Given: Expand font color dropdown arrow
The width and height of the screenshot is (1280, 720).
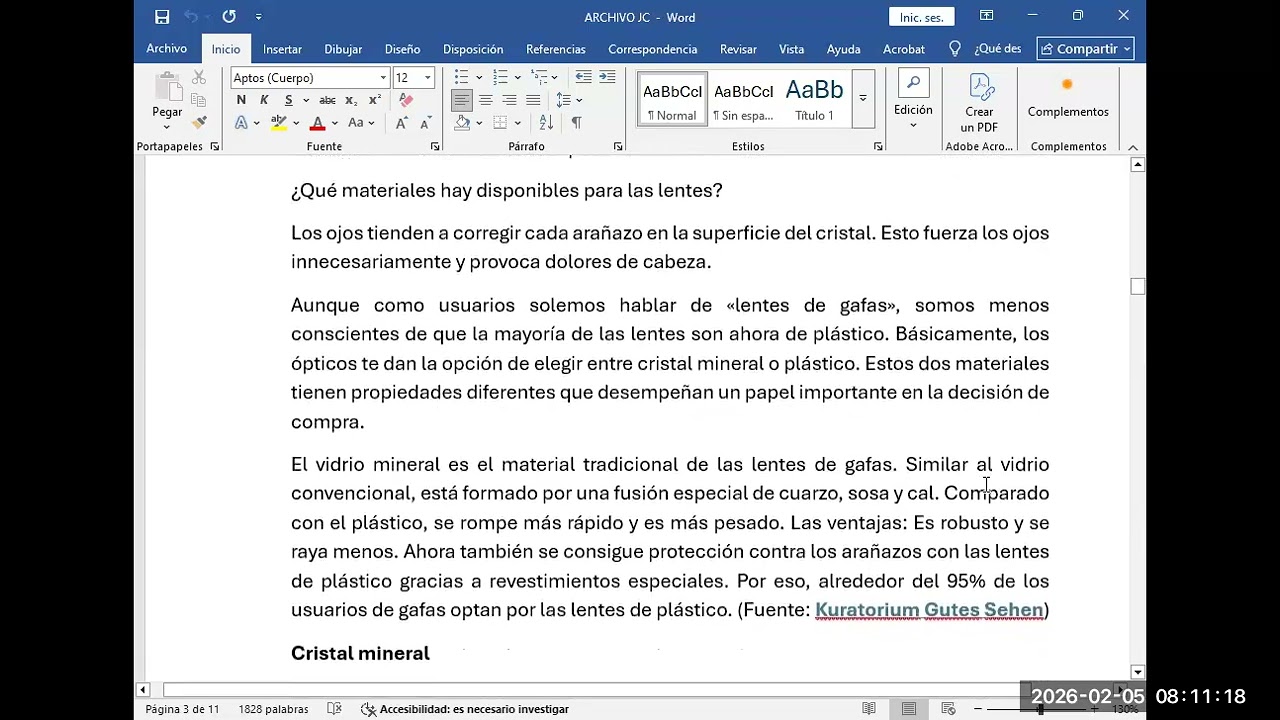Looking at the screenshot, I should point(334,123).
